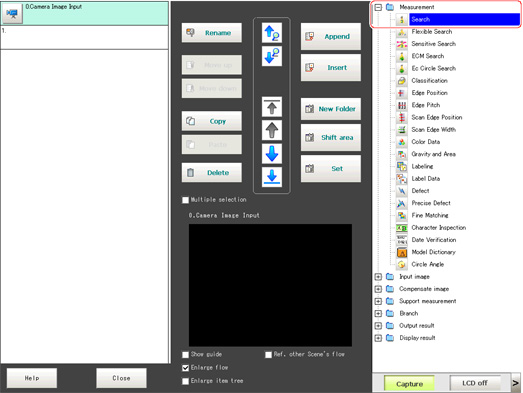Click the Scan Edge Width icon

pos(402,130)
